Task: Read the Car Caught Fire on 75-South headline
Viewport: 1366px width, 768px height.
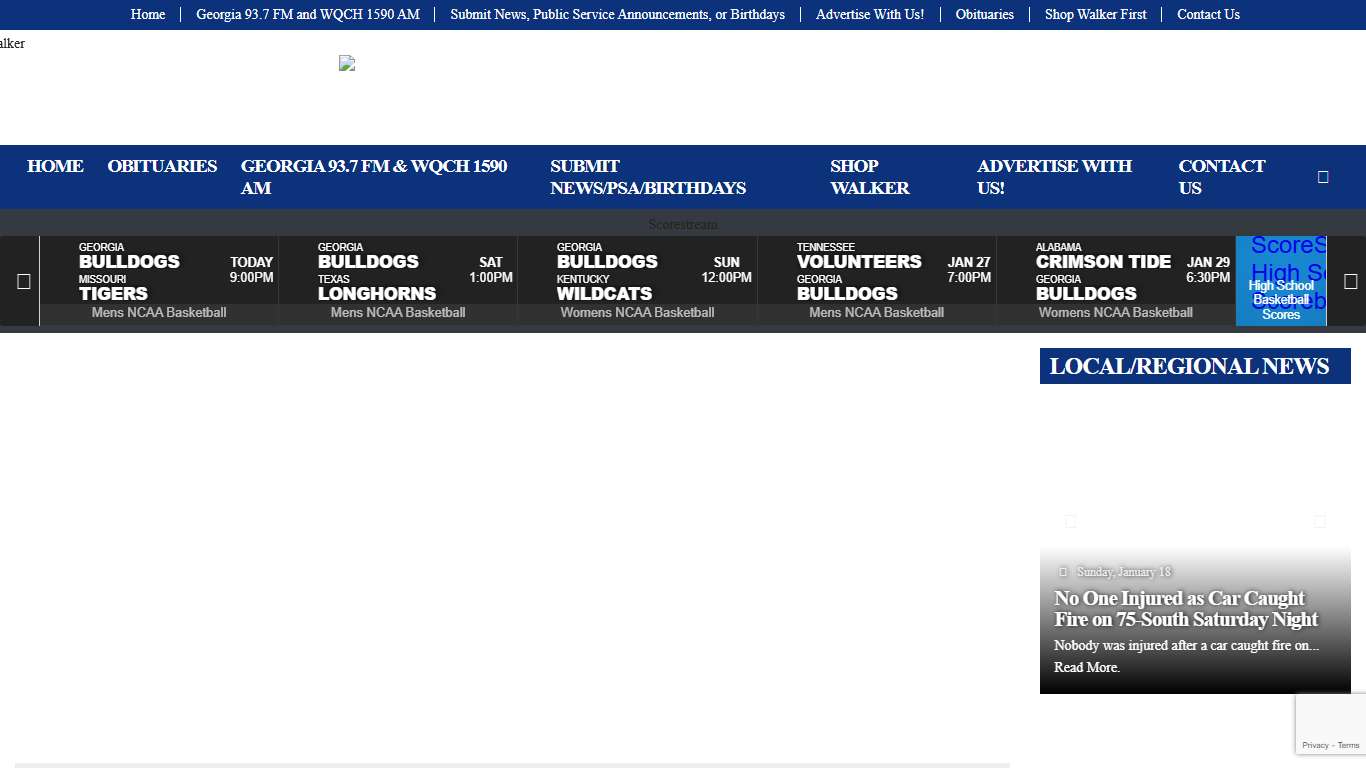Action: 1186,609
